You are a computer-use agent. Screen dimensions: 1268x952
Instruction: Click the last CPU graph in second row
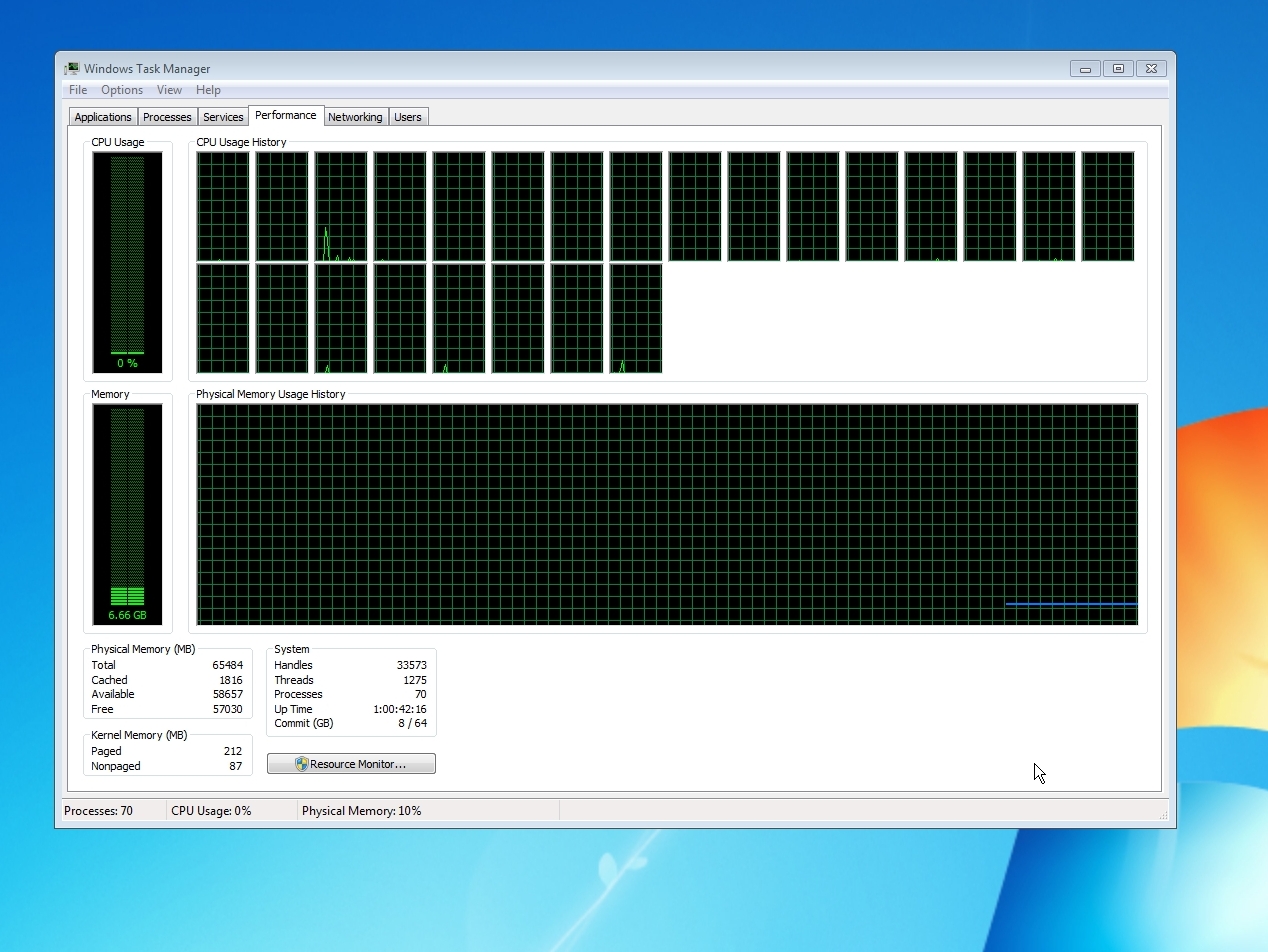click(x=636, y=318)
